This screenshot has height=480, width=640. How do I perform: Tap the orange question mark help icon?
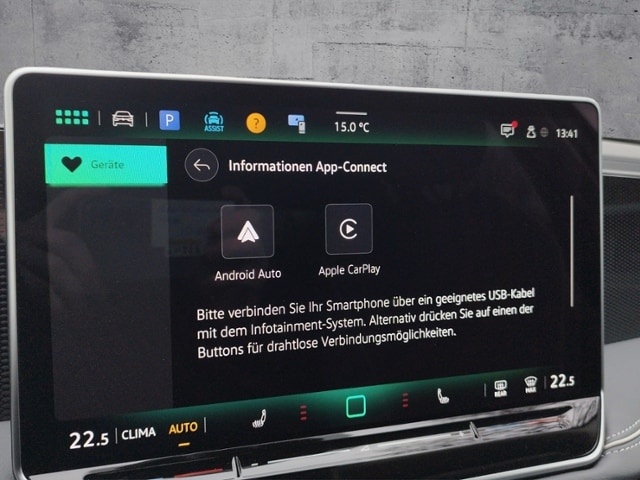(x=256, y=123)
